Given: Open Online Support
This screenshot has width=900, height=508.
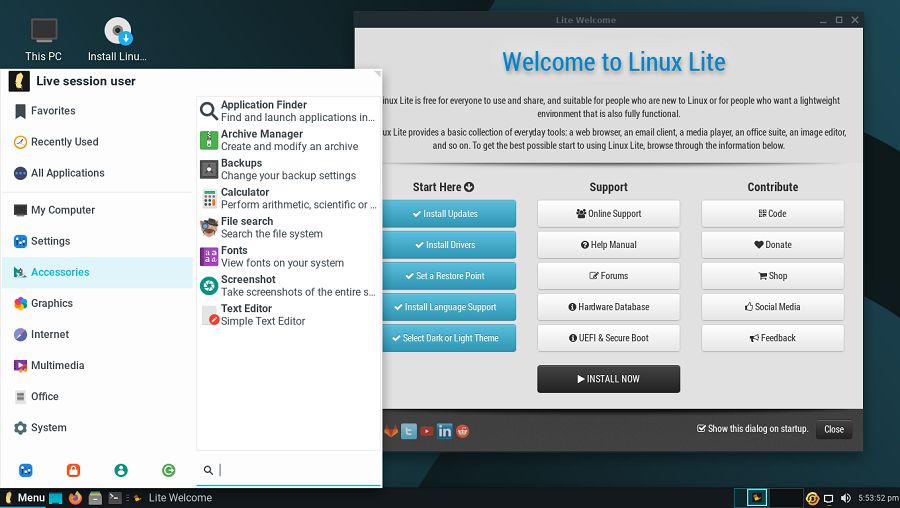Looking at the screenshot, I should [608, 214].
